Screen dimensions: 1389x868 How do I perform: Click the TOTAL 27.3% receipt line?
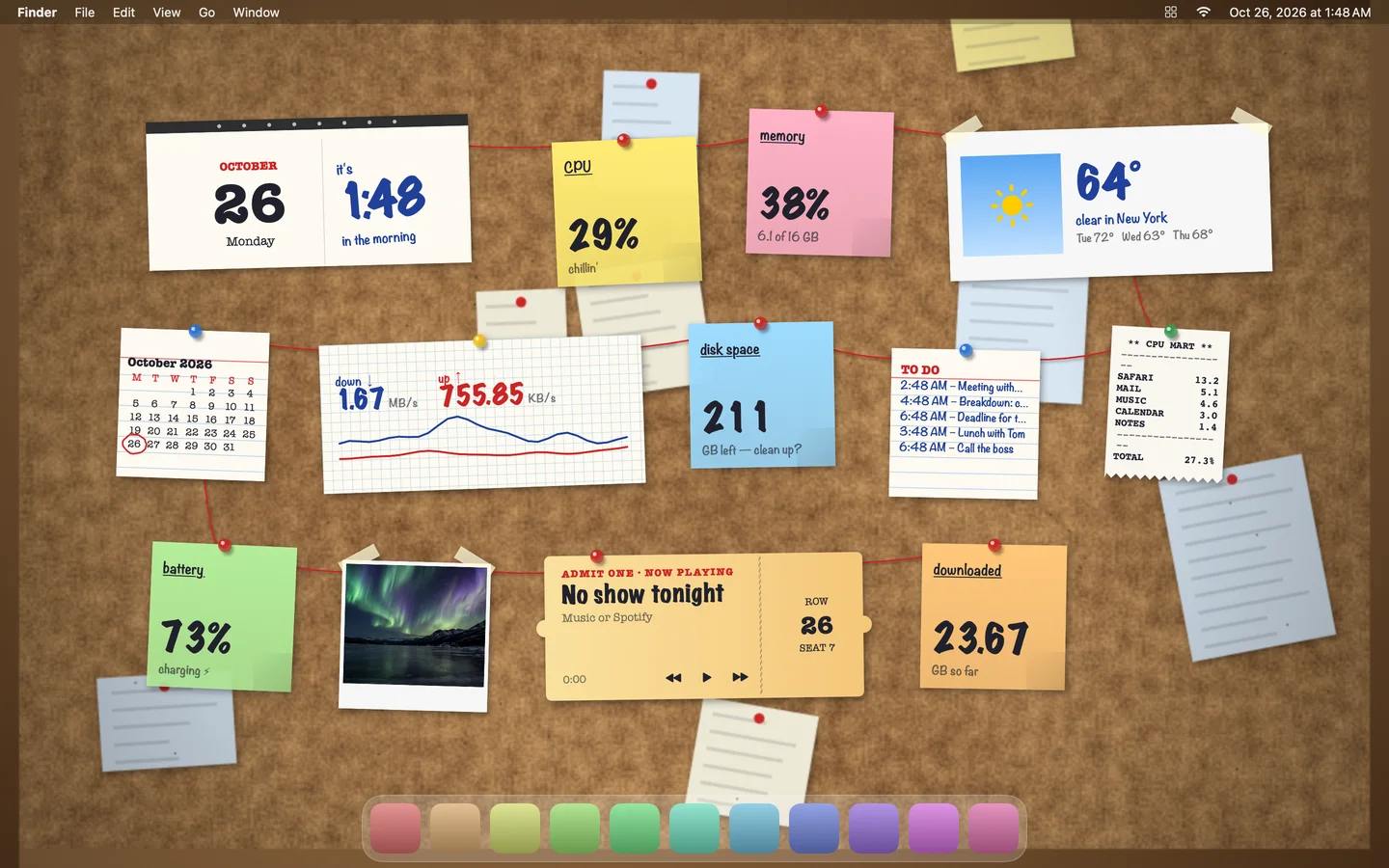tap(1163, 458)
